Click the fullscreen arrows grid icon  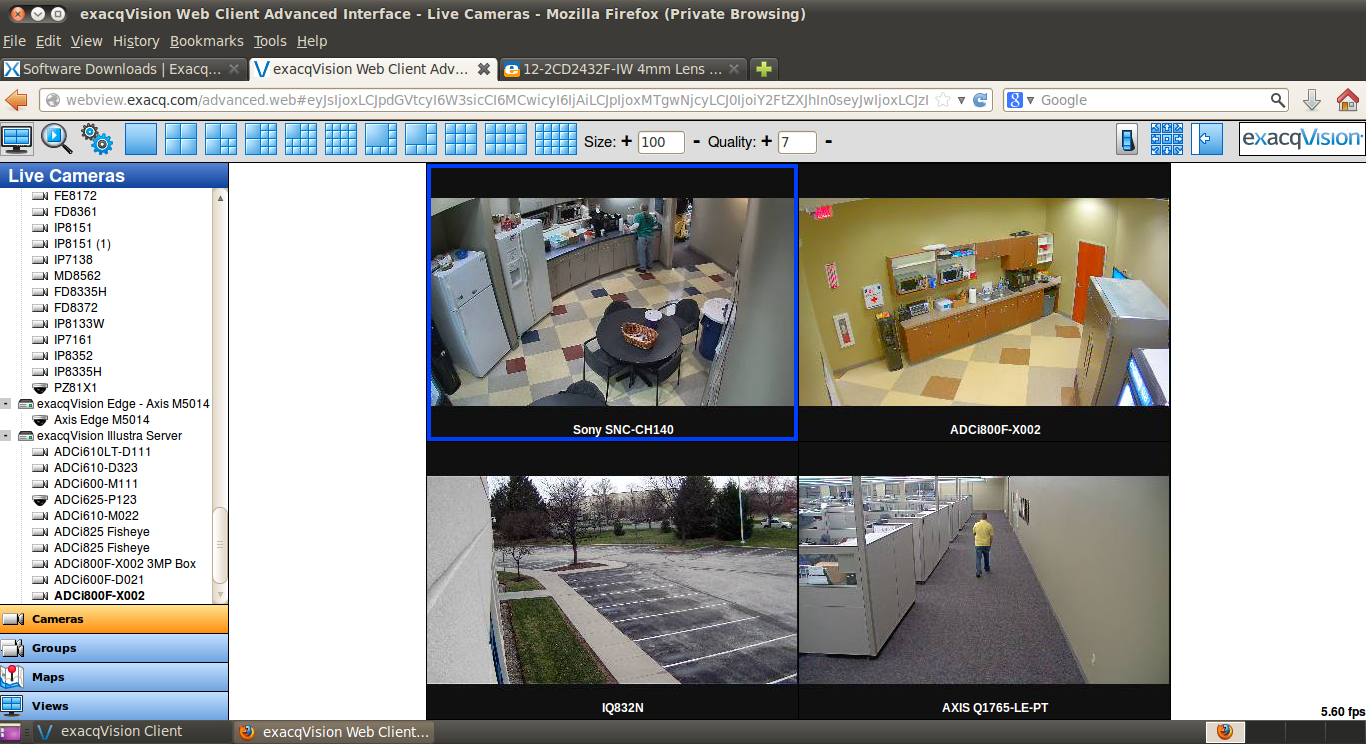(1167, 139)
